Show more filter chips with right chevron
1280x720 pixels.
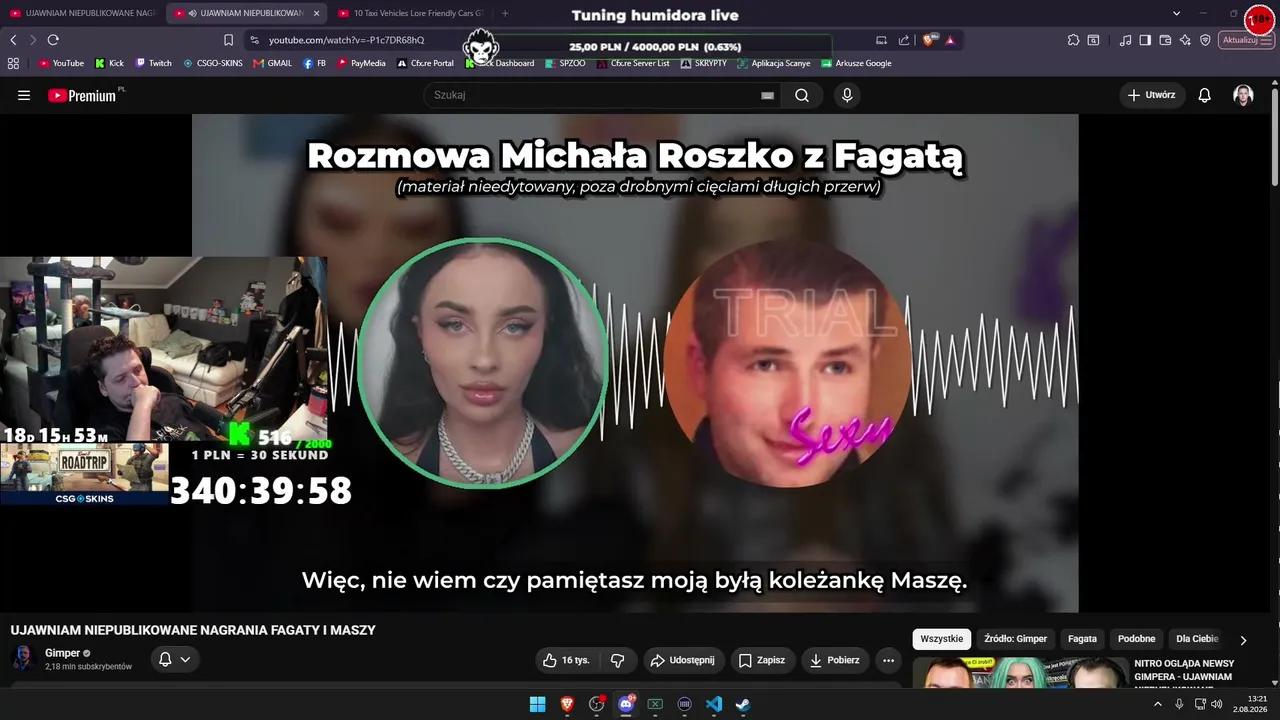1243,640
